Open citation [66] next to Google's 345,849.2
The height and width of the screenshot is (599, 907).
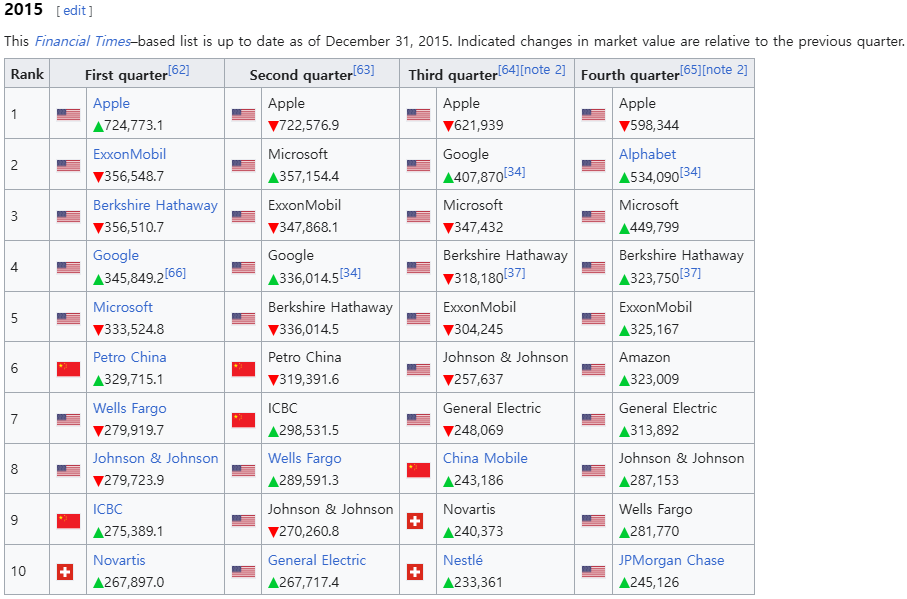175,273
